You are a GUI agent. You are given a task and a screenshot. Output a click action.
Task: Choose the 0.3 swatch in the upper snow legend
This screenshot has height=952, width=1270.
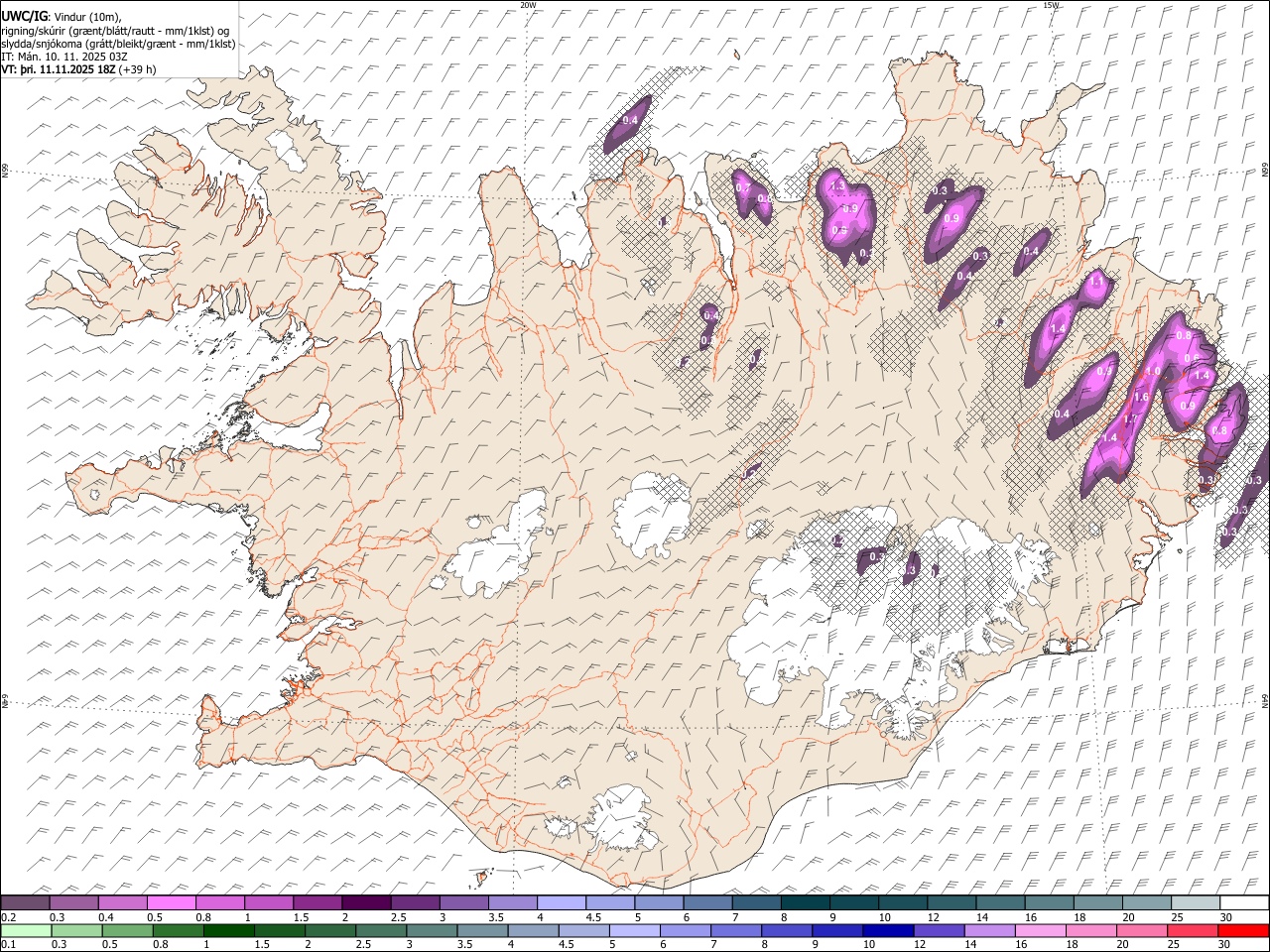[74, 903]
